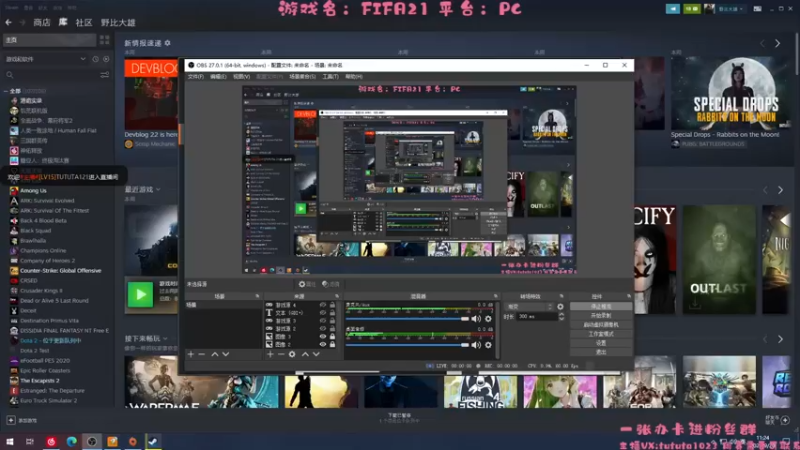
Task: Open the Steam account name dropdown at top right
Action: (x=730, y=9)
